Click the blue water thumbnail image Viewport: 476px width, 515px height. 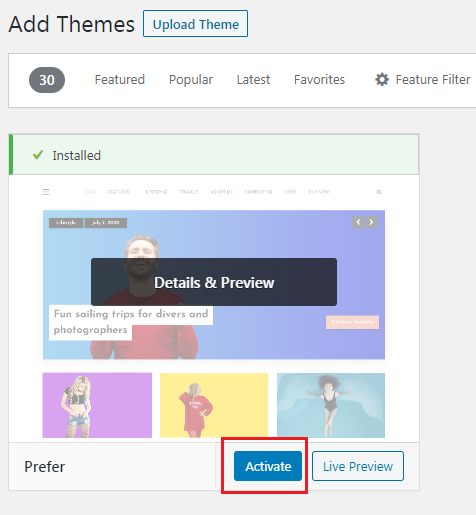point(331,405)
